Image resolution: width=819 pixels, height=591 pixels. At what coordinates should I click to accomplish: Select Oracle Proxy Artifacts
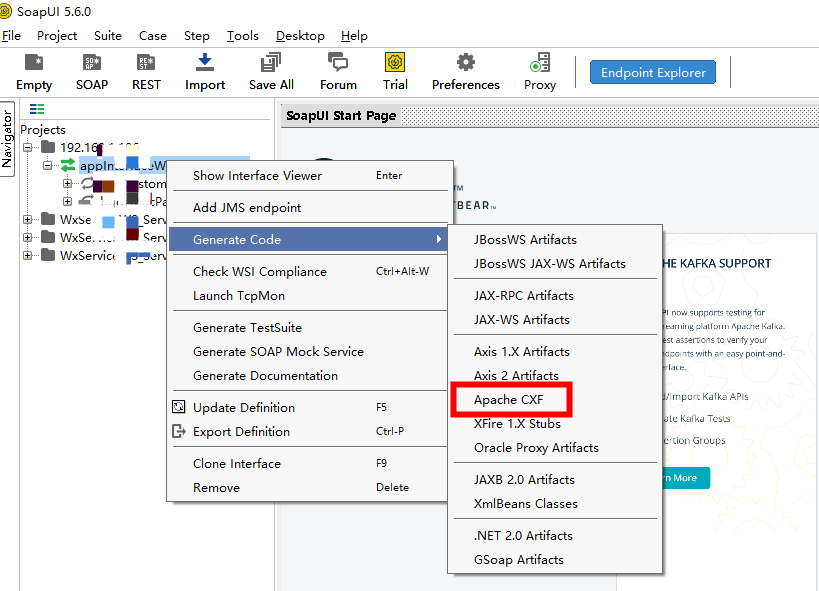[555, 448]
